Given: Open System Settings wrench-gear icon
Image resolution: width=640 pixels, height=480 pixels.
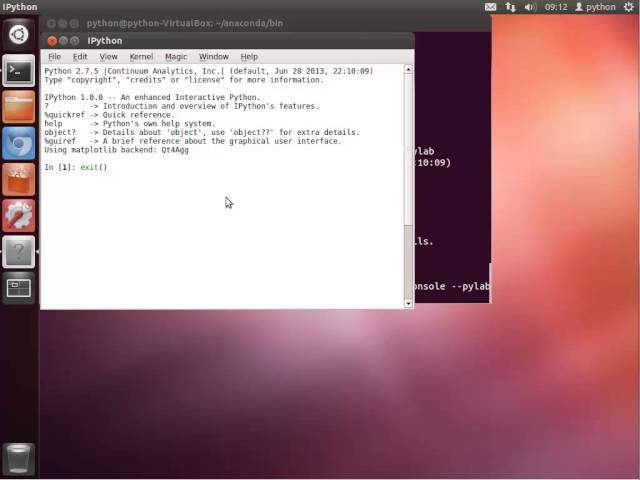Looking at the screenshot, I should coord(18,216).
